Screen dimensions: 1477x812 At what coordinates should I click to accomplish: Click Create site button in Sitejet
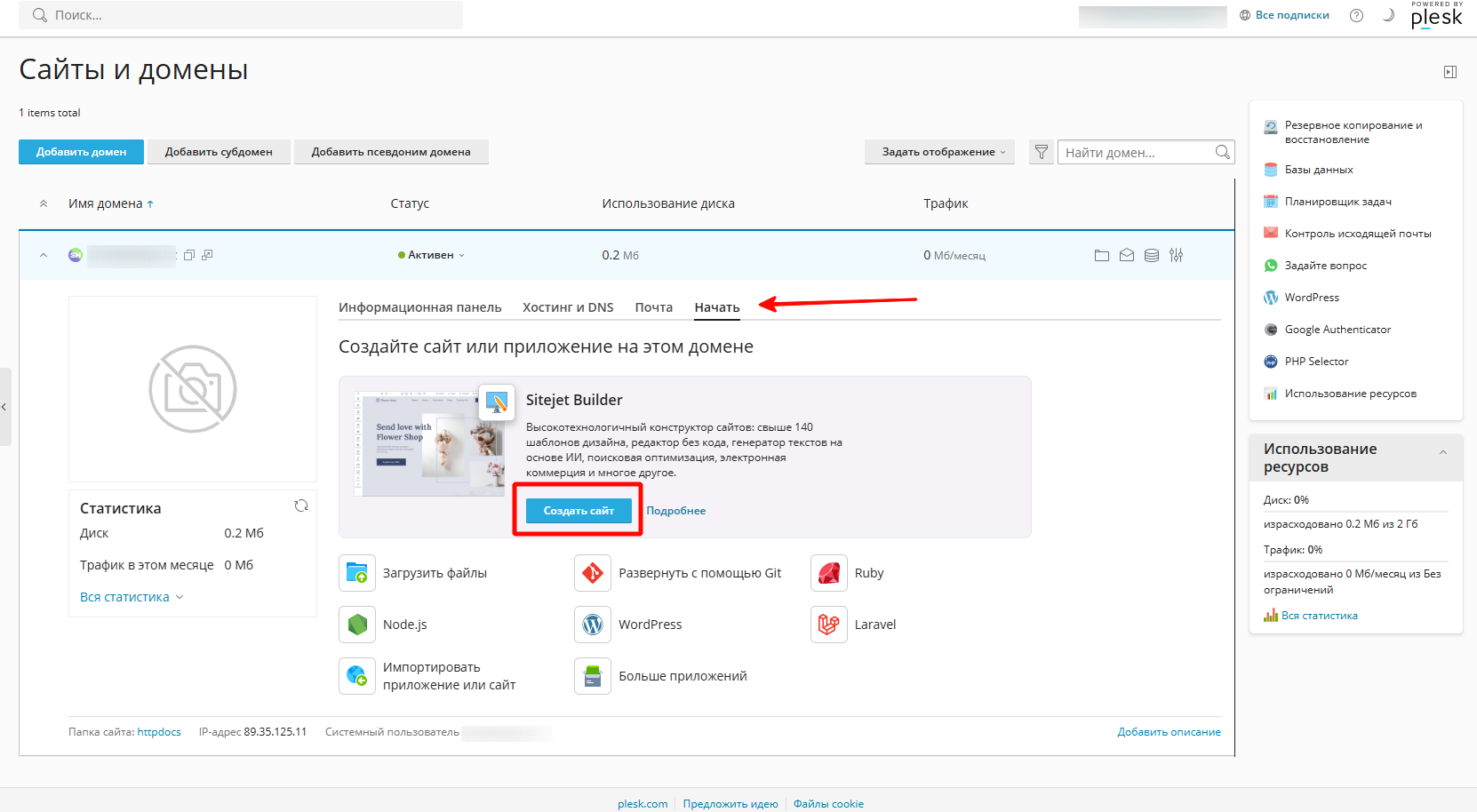579,511
